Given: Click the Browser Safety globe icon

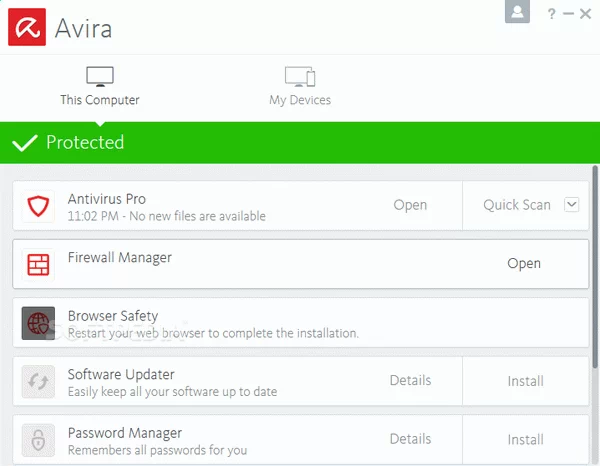Looking at the screenshot, I should [38, 323].
